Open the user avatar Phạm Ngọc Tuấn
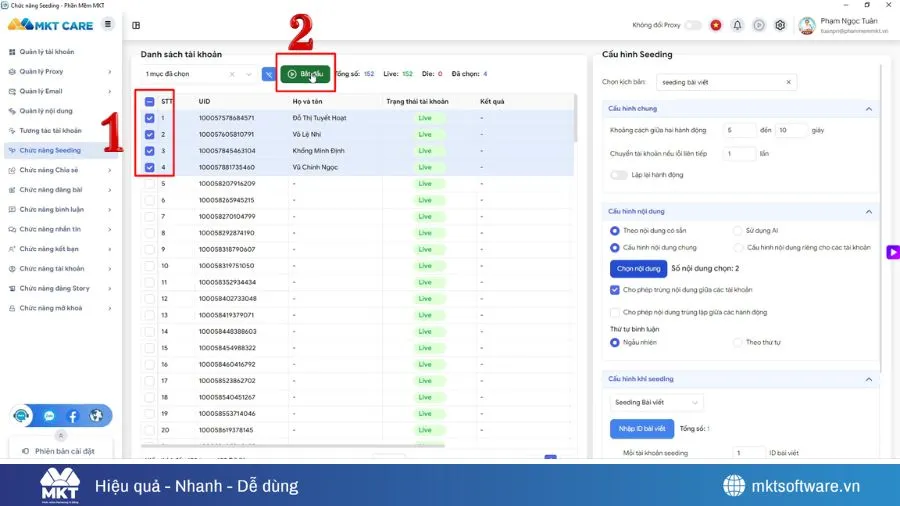The width and height of the screenshot is (900, 506). pos(807,25)
